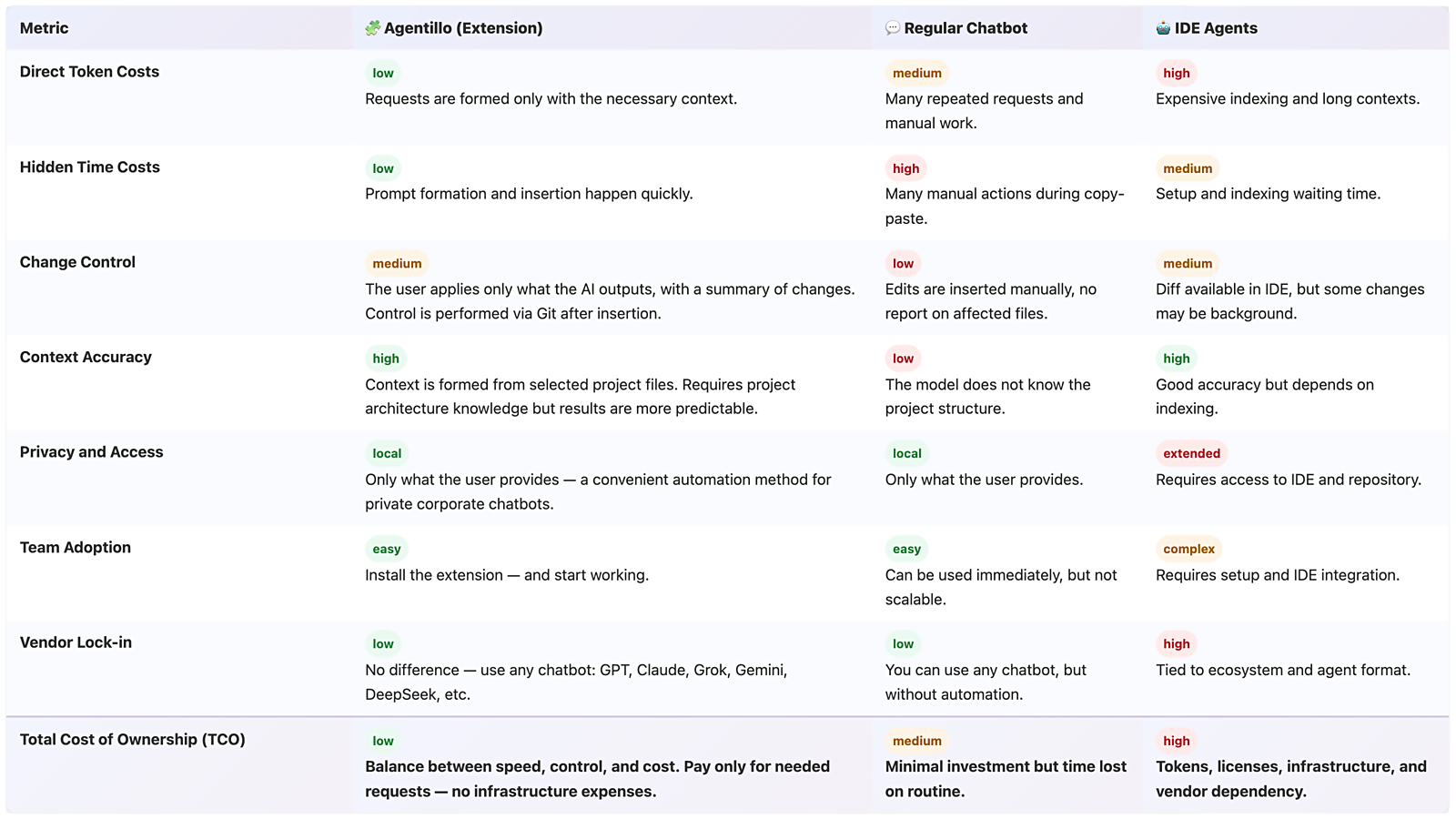Click the Change Control row label
Viewport: 1456px width, 819px height.
(77, 262)
